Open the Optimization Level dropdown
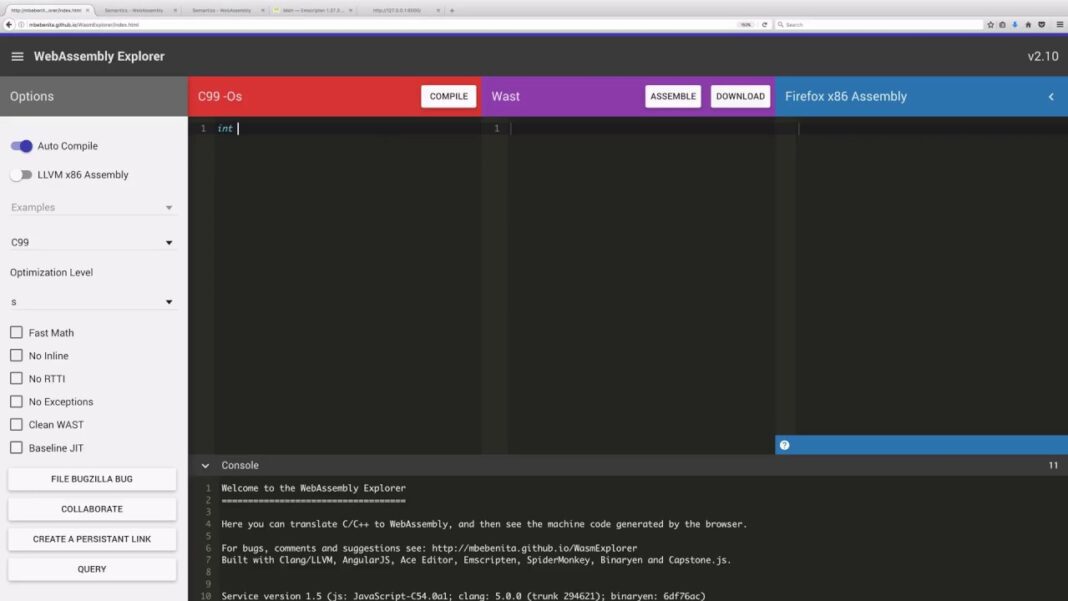Screen dimensions: 1068x601 pos(92,300)
